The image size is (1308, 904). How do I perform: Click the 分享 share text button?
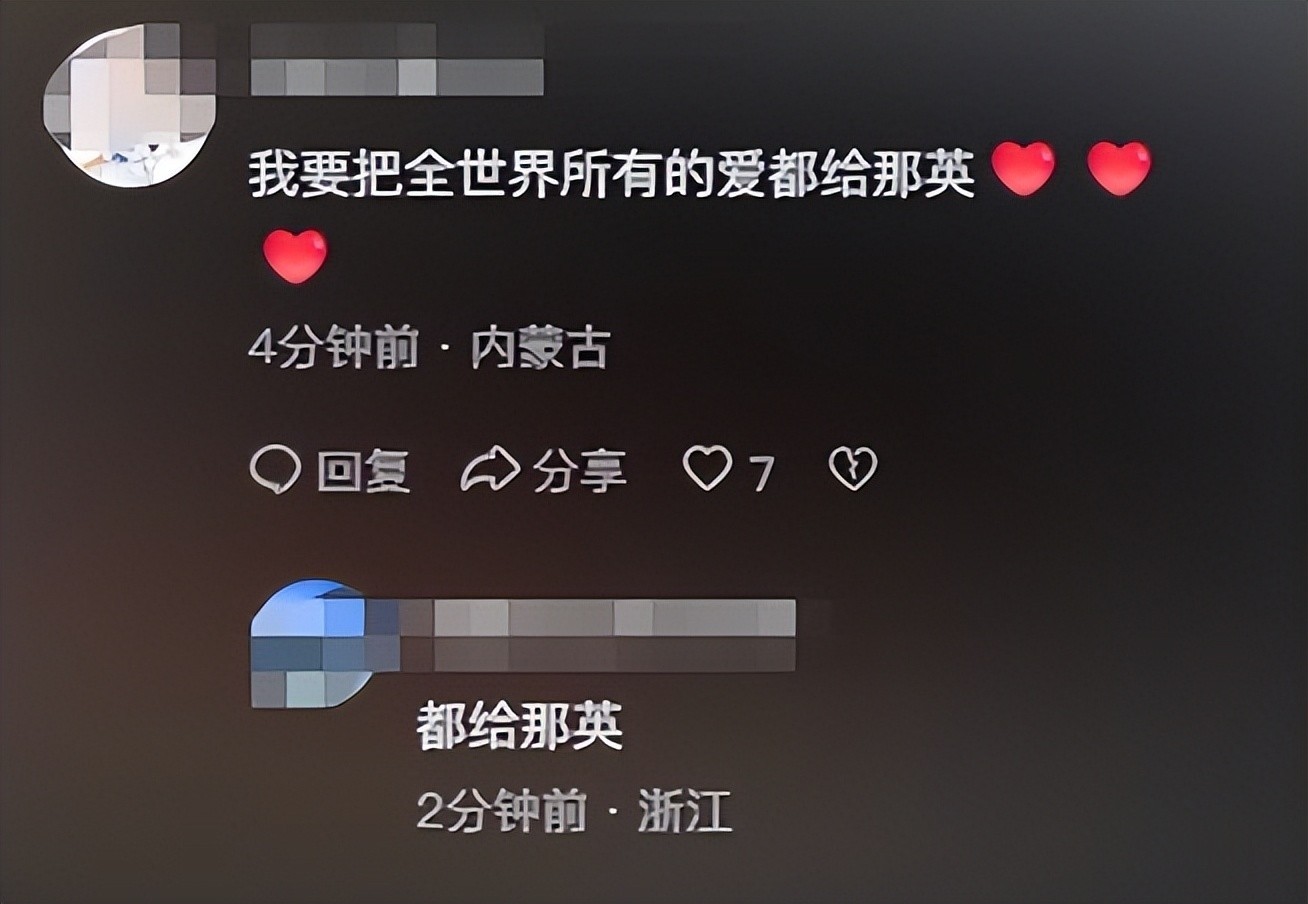click(580, 470)
